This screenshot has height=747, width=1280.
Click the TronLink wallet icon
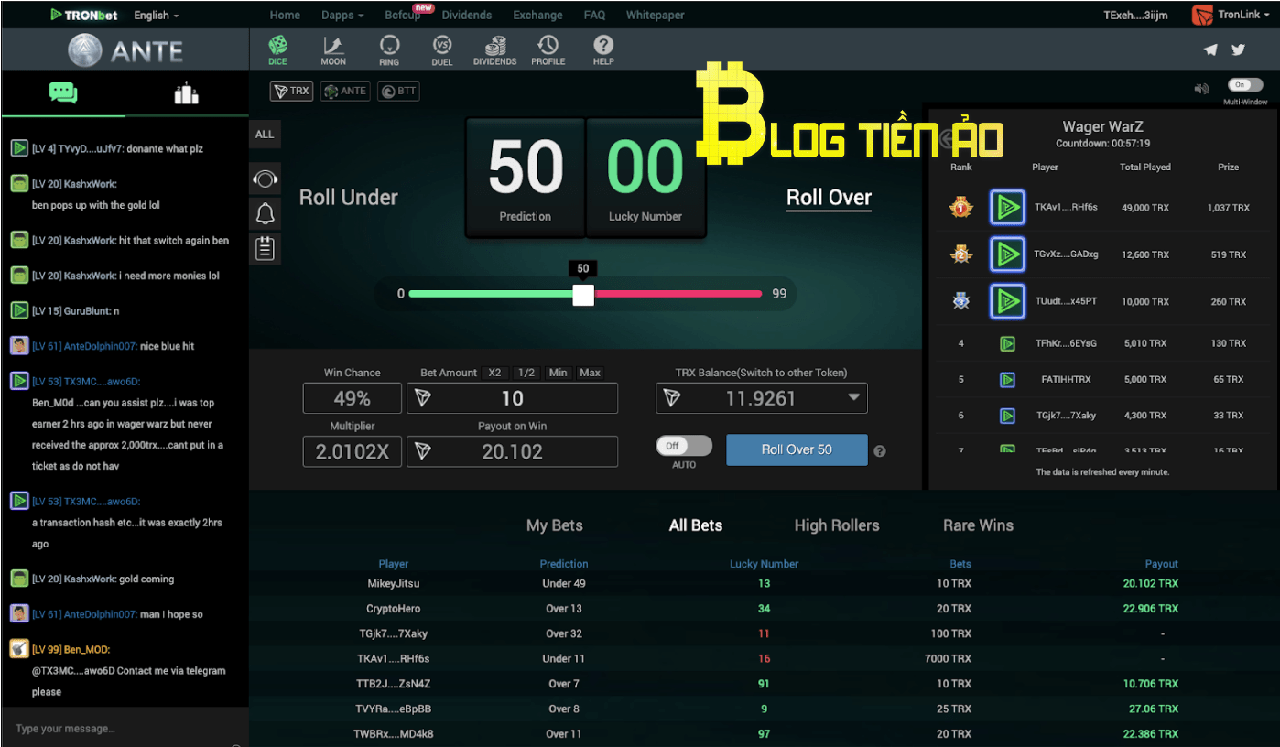(x=1203, y=15)
